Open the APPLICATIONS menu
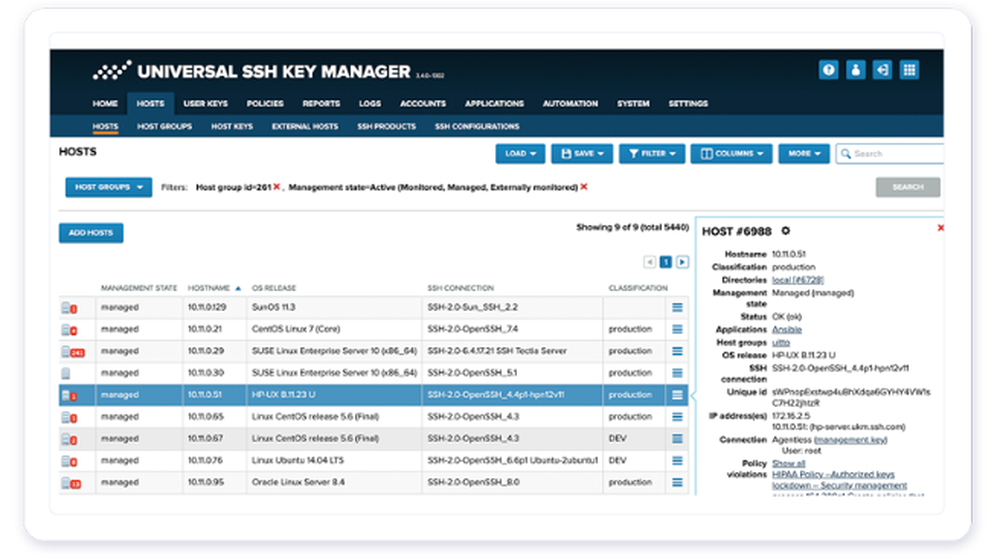Image resolution: width=1000 pixels, height=559 pixels. click(494, 103)
